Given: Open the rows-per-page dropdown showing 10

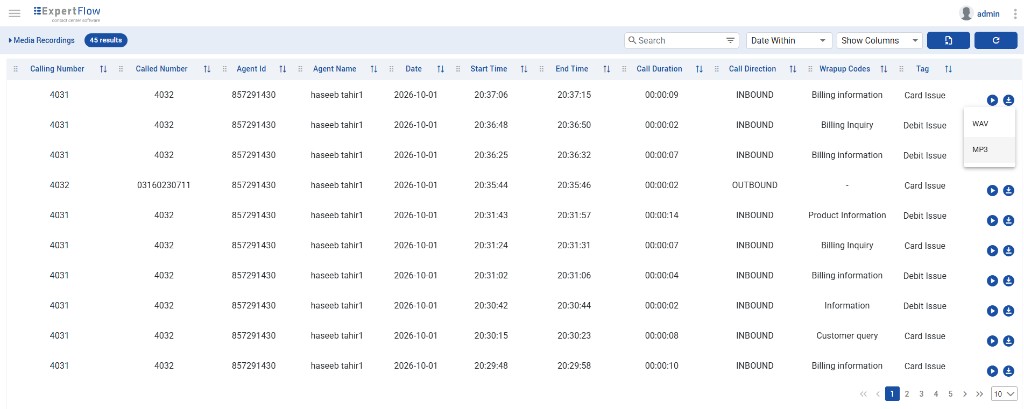Looking at the screenshot, I should [1004, 394].
